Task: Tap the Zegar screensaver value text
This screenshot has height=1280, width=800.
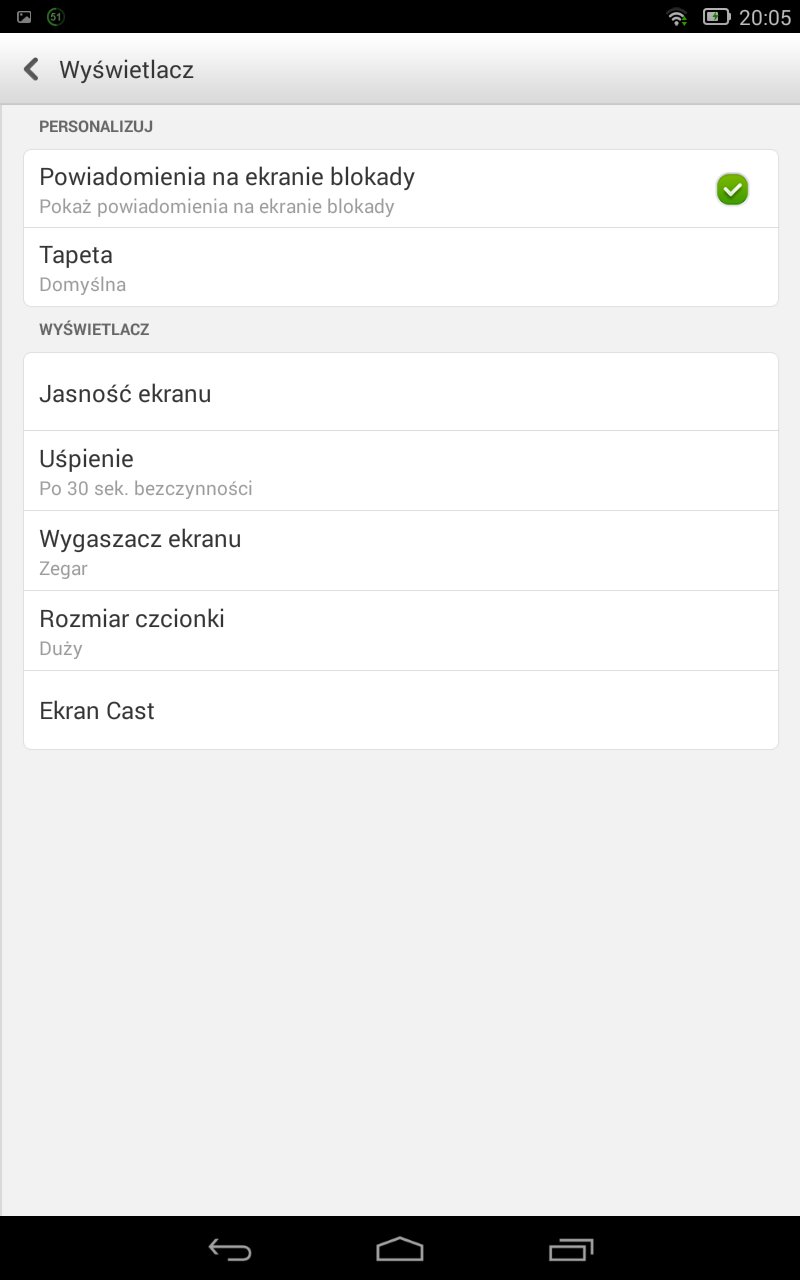Action: coord(63,568)
